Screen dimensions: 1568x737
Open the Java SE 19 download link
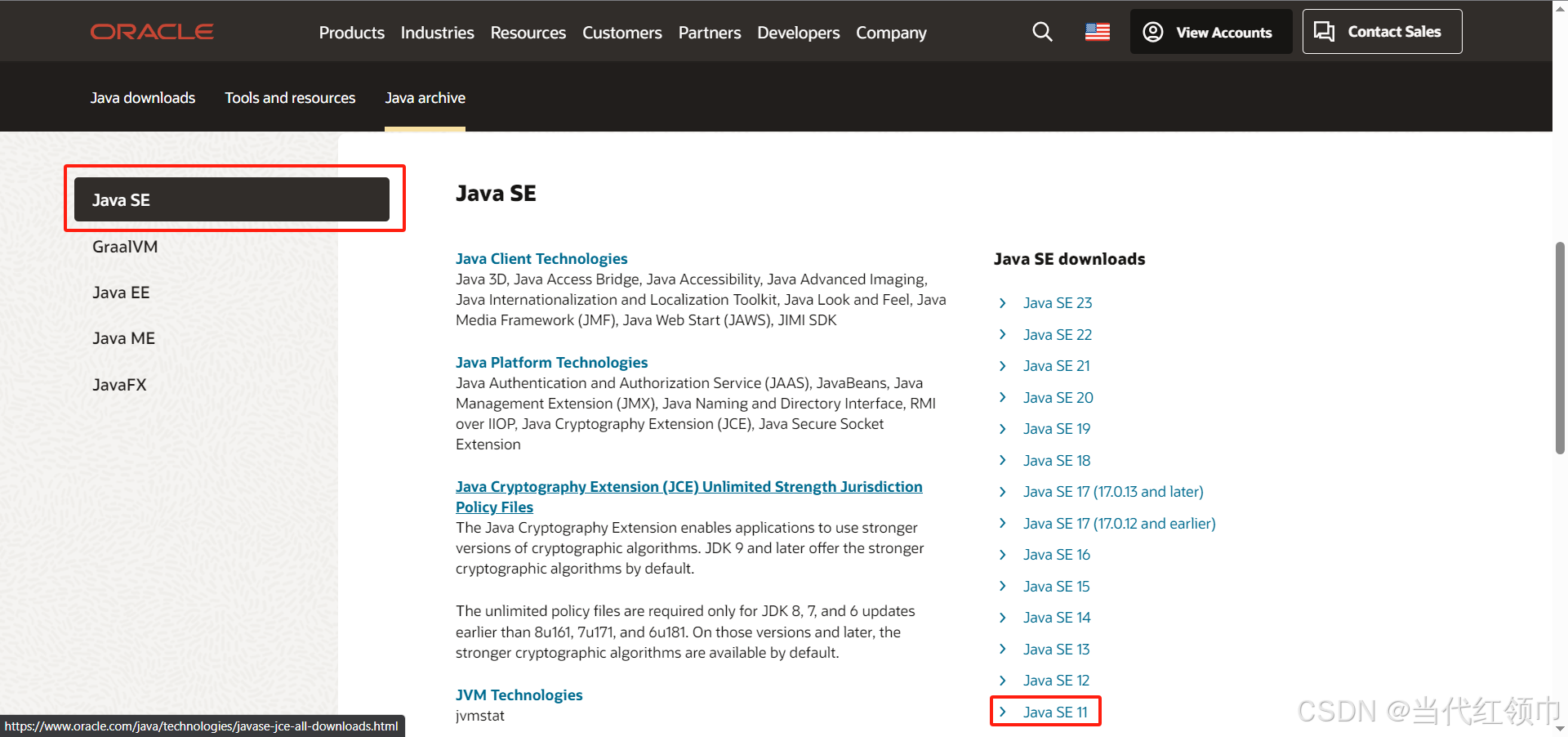[x=1057, y=429]
